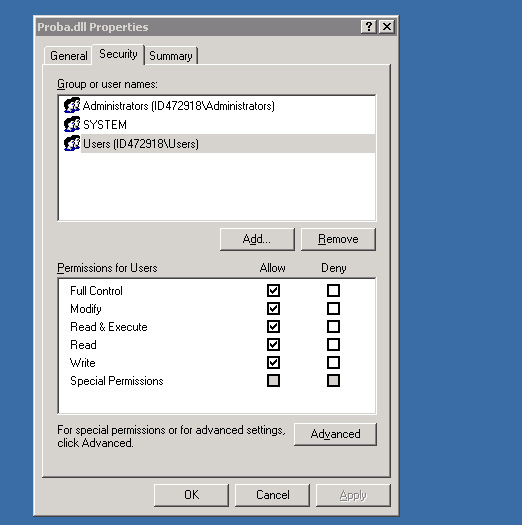Confirm with the OK button

(x=192, y=495)
